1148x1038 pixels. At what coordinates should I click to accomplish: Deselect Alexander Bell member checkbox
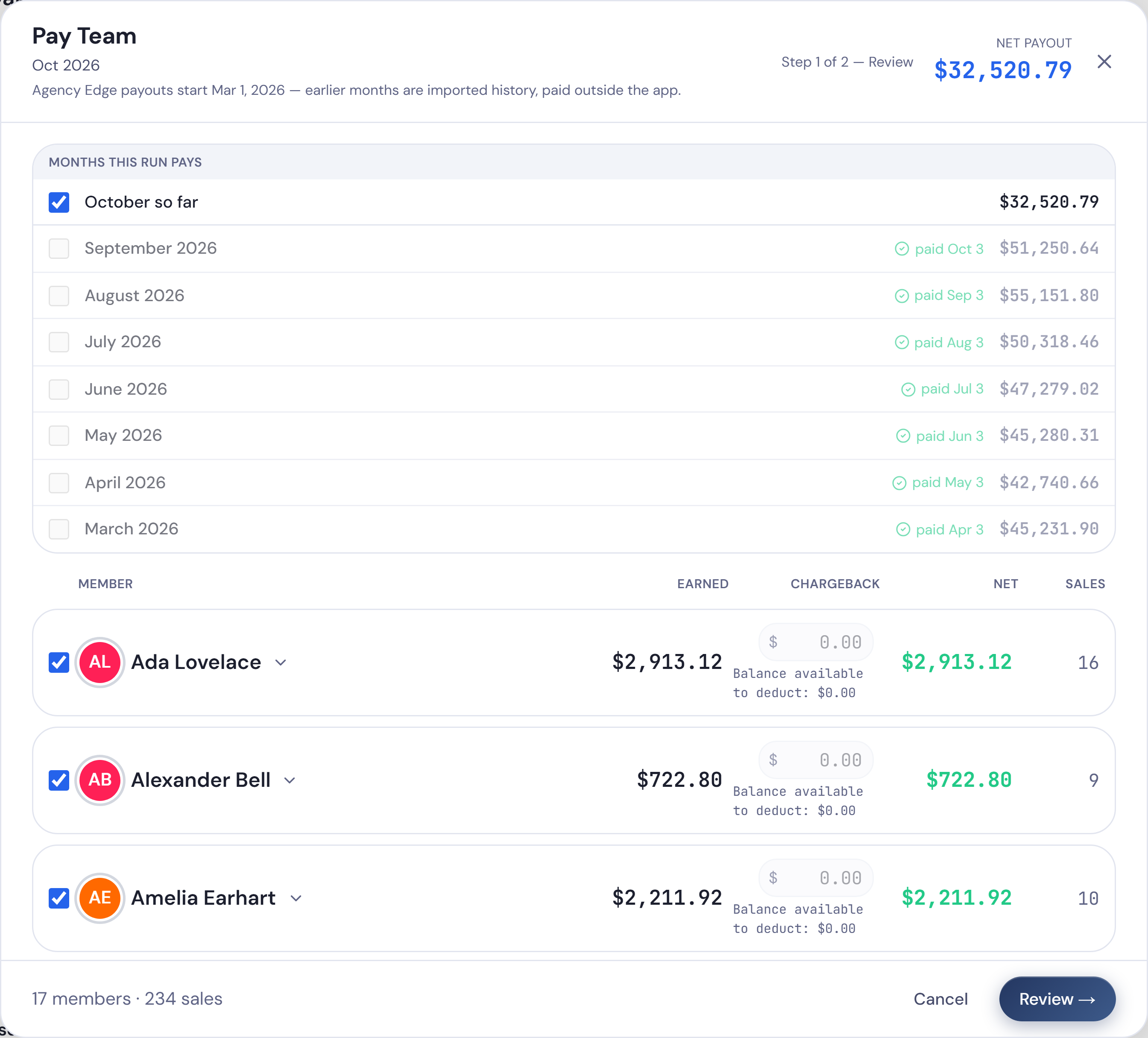(x=59, y=780)
